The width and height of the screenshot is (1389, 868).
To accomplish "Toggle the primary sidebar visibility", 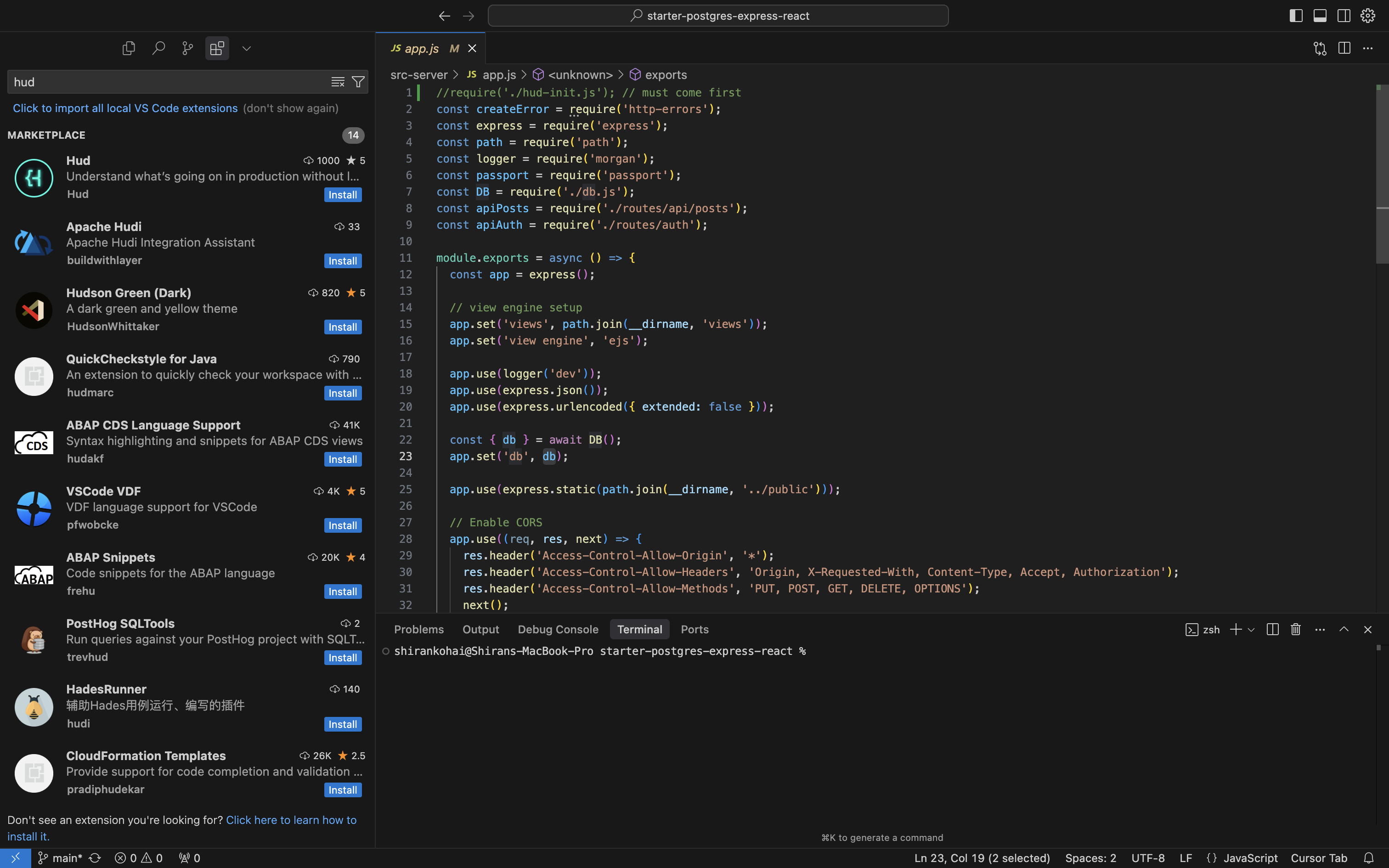I will pos(1295,16).
